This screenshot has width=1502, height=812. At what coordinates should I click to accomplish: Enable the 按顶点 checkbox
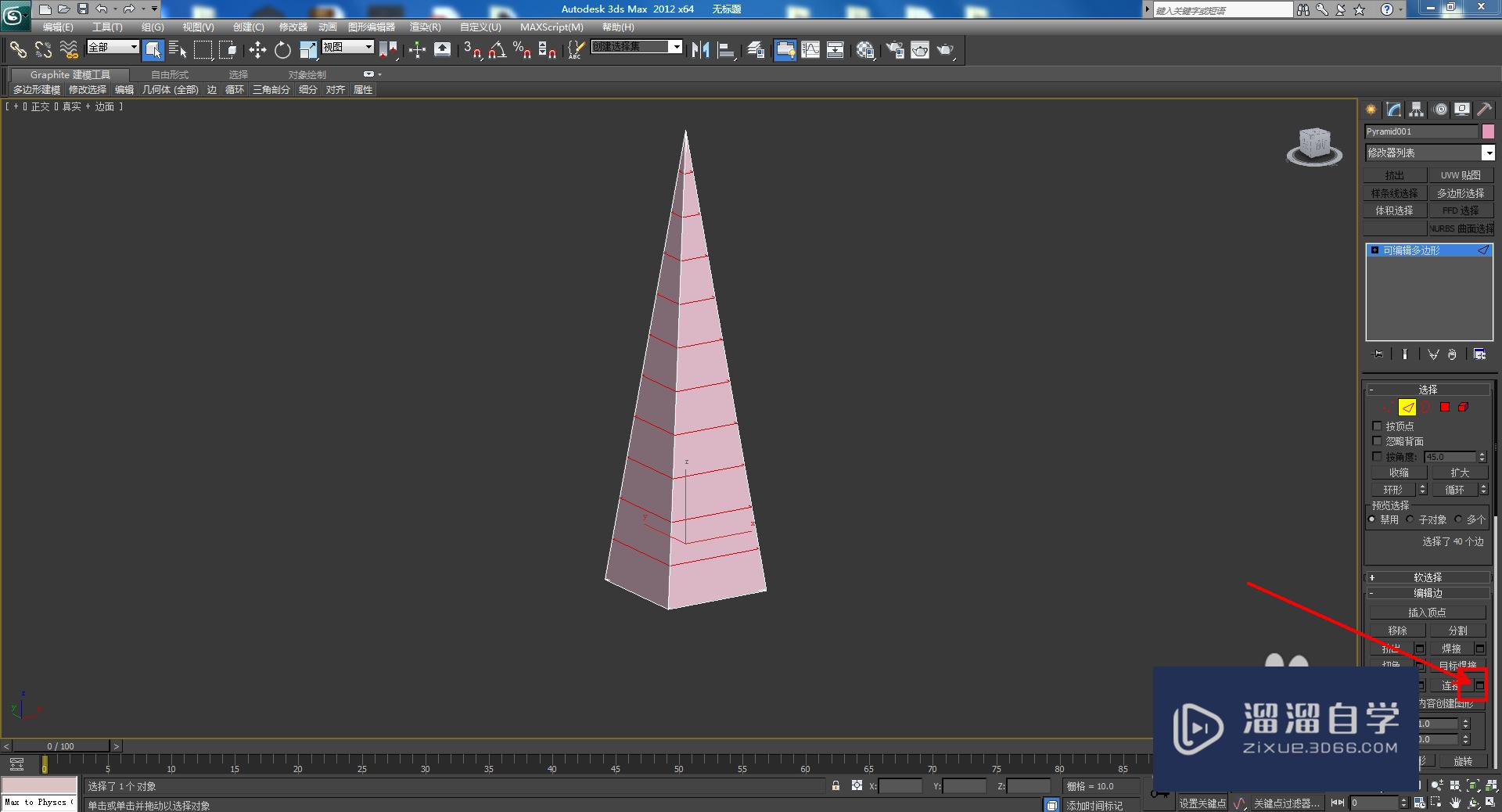click(x=1377, y=426)
